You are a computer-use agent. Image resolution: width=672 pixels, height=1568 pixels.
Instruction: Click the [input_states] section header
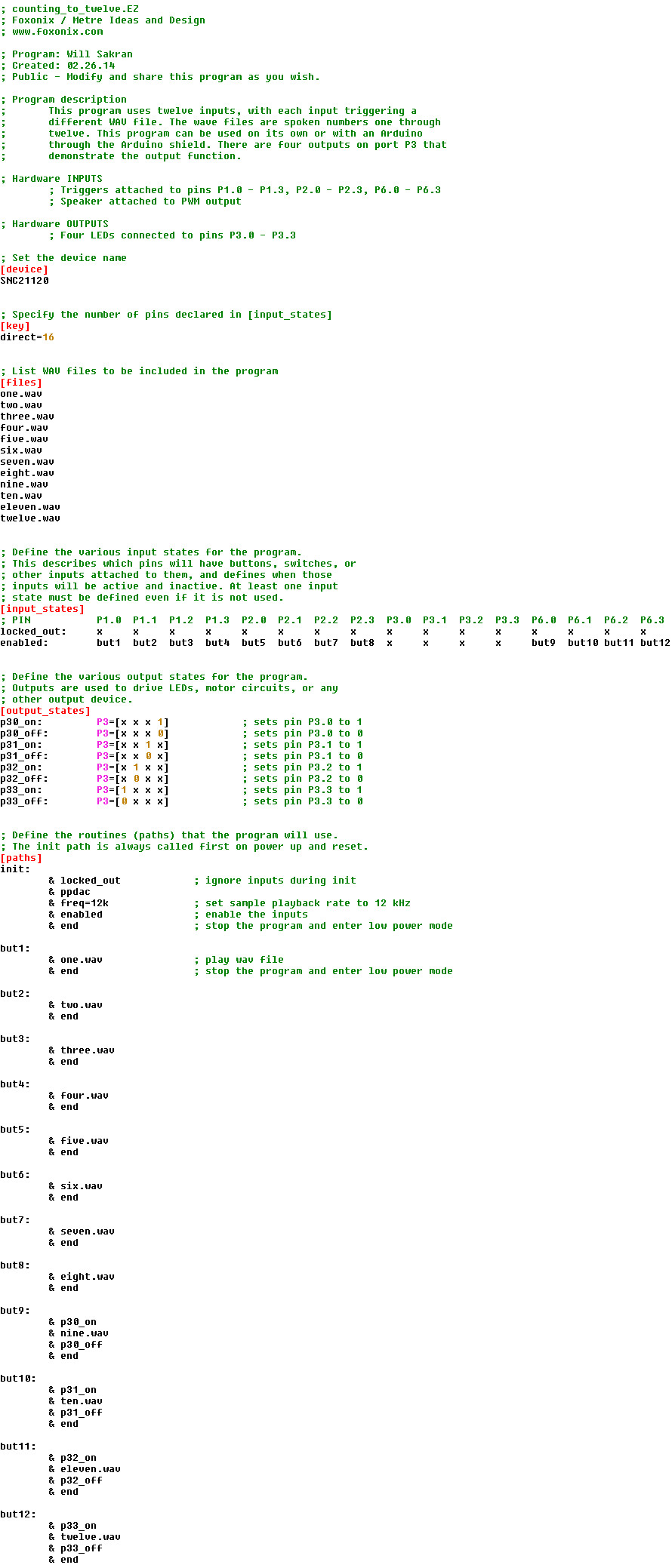pyautogui.click(x=42, y=609)
